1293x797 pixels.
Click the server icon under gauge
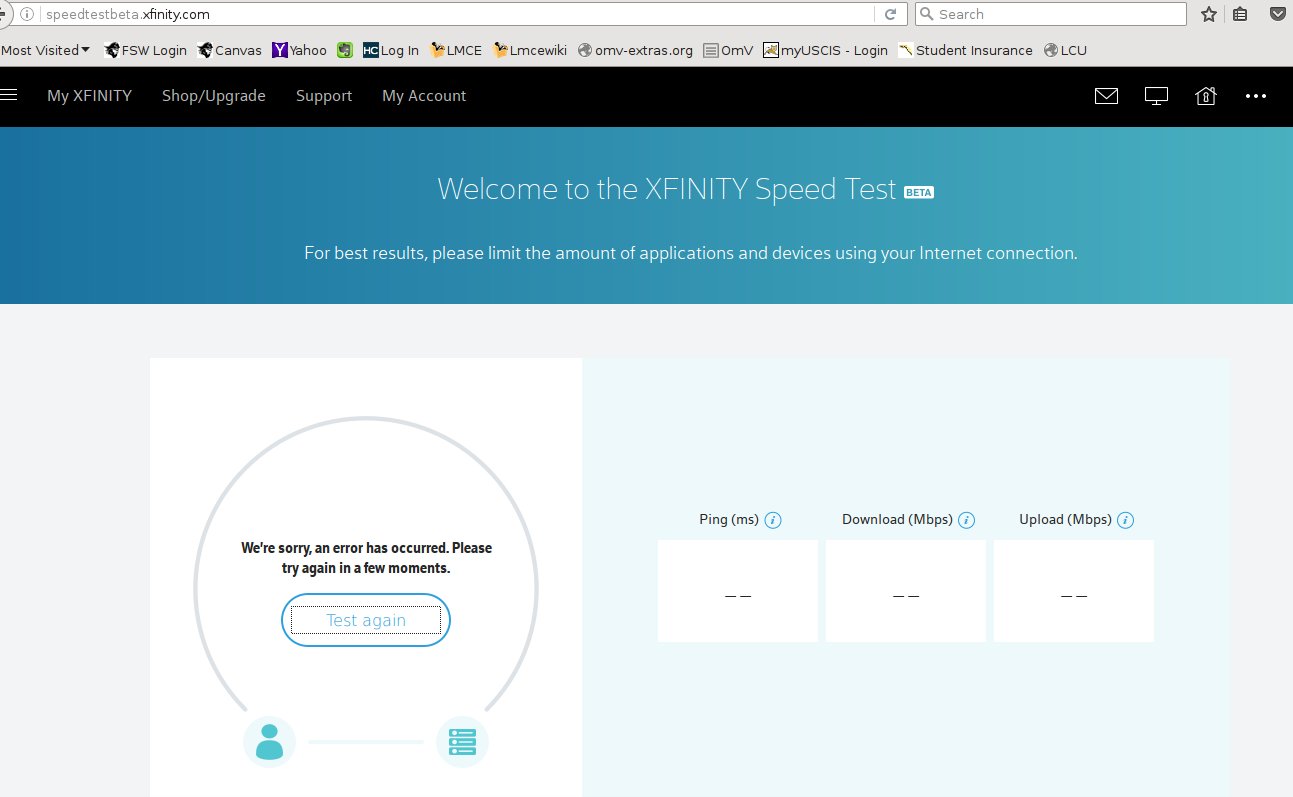[x=462, y=742]
